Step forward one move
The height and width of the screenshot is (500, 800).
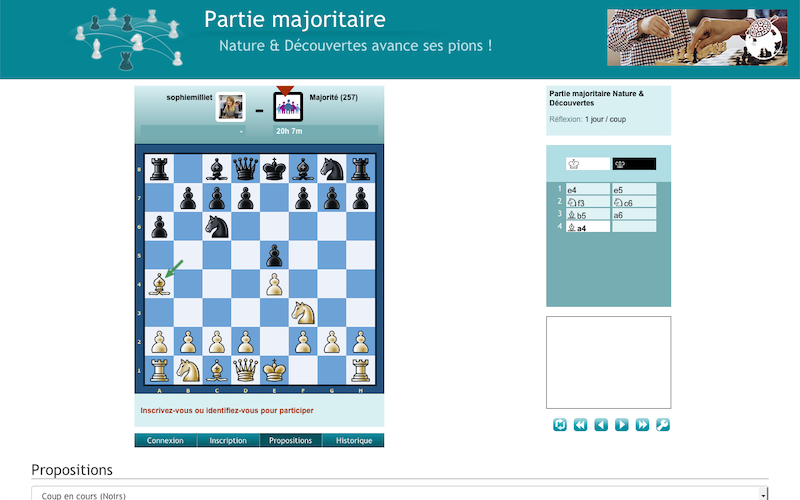[x=621, y=424]
